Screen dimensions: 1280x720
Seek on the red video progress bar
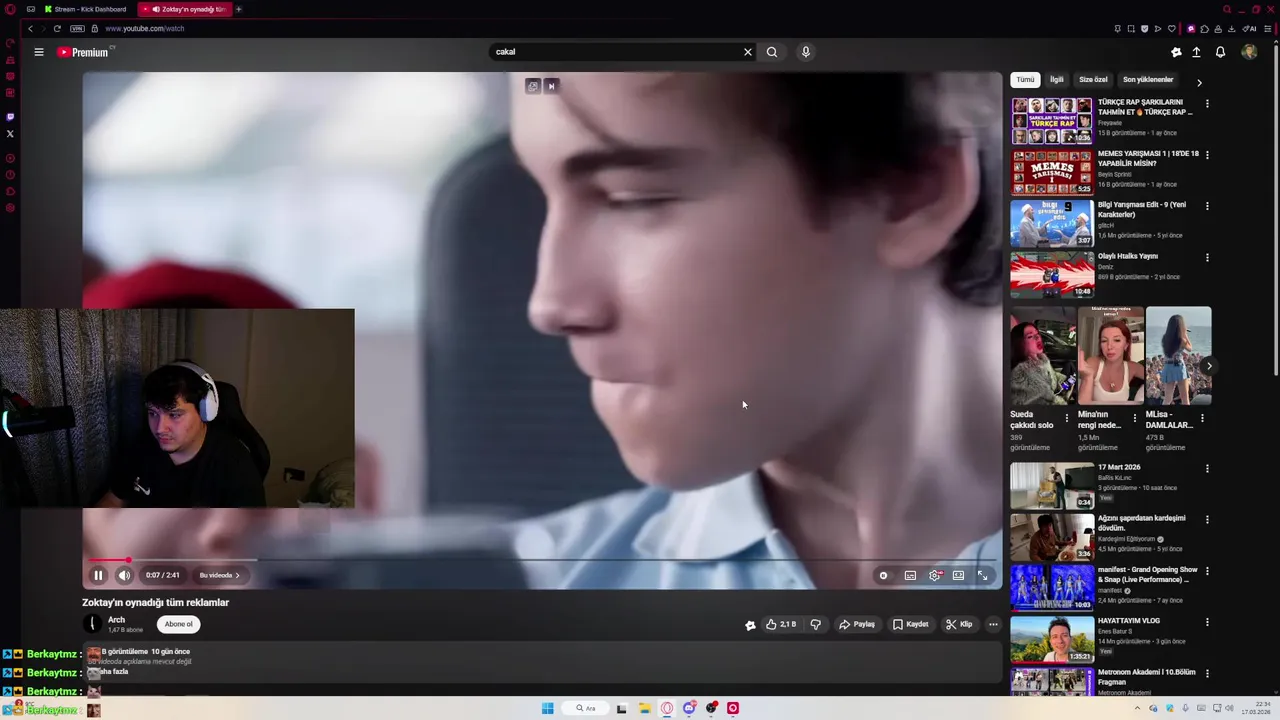coord(542,560)
